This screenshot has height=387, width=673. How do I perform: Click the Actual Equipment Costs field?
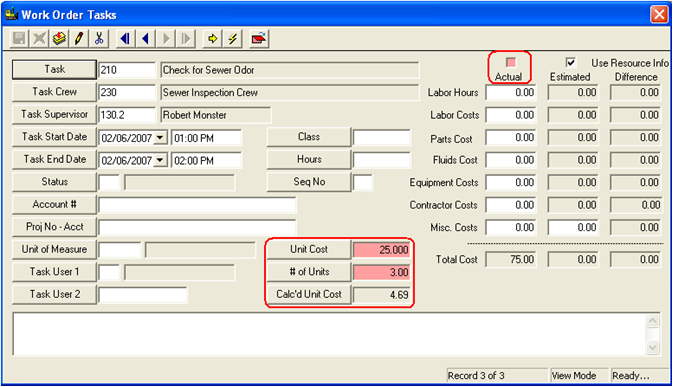coord(511,183)
